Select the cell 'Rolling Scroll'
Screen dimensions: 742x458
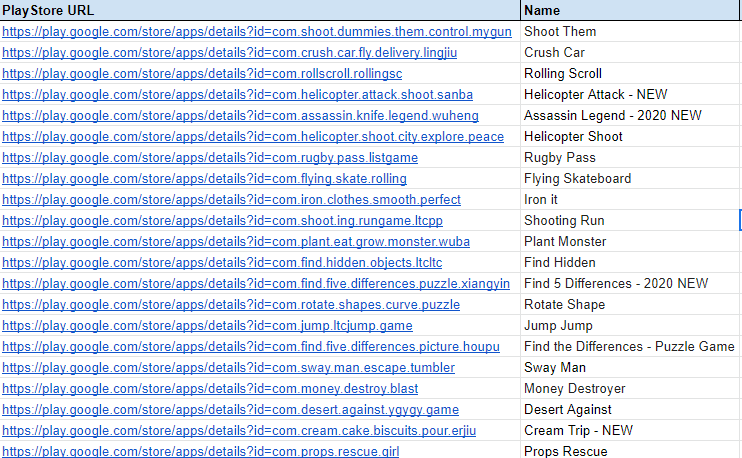pyautogui.click(x=629, y=74)
